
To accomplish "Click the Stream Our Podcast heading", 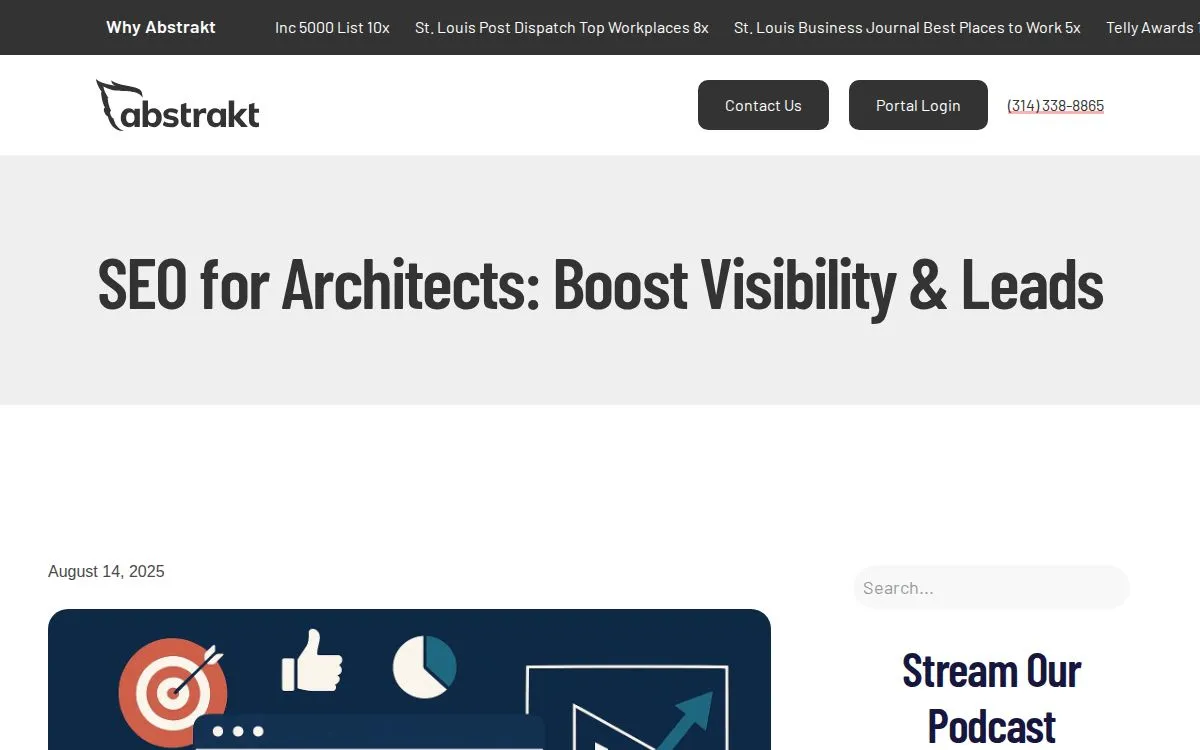I will point(991,698).
